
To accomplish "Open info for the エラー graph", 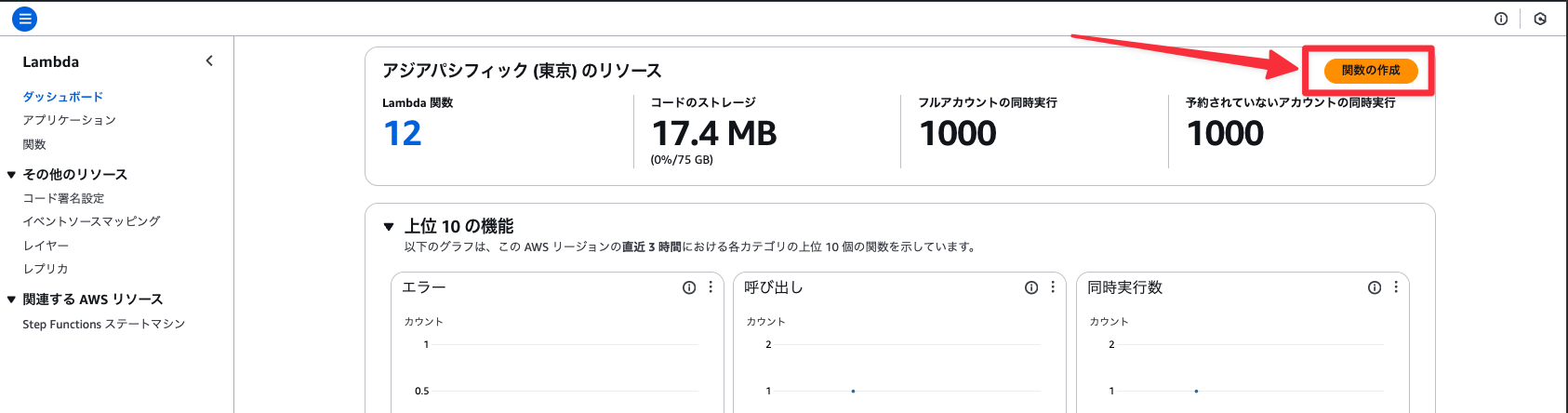I will (x=689, y=287).
